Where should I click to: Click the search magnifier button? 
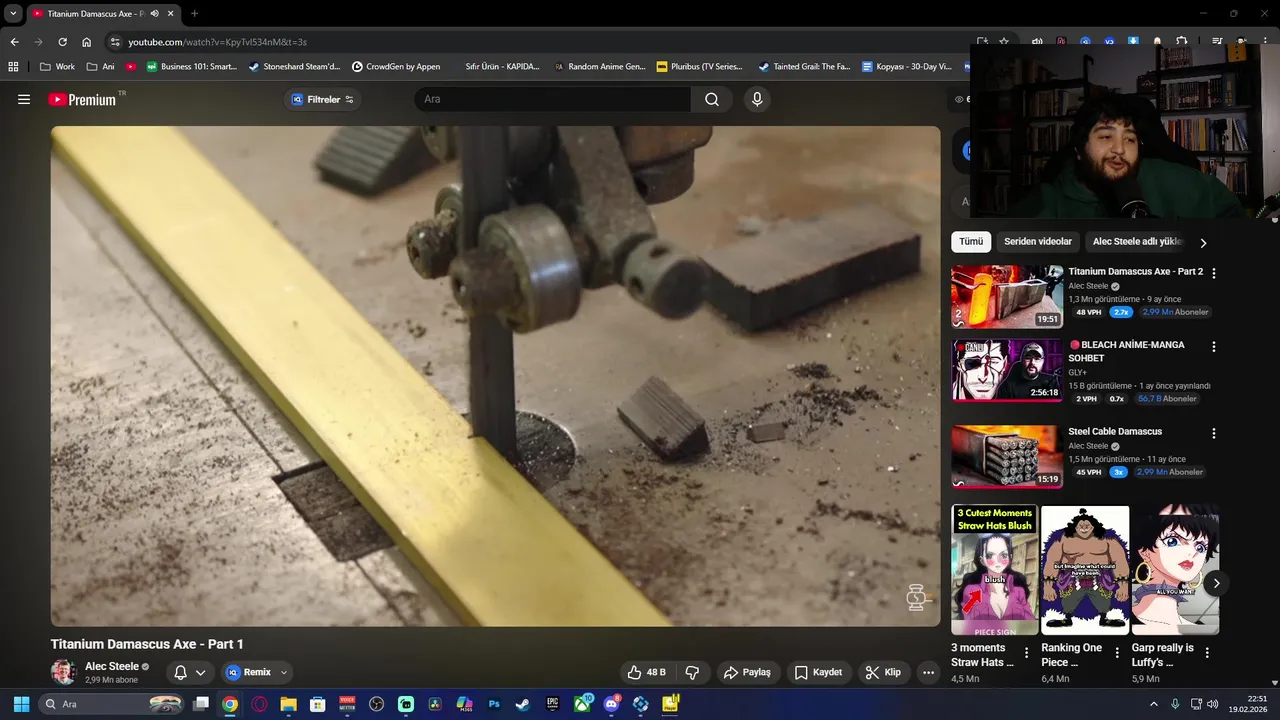712,99
